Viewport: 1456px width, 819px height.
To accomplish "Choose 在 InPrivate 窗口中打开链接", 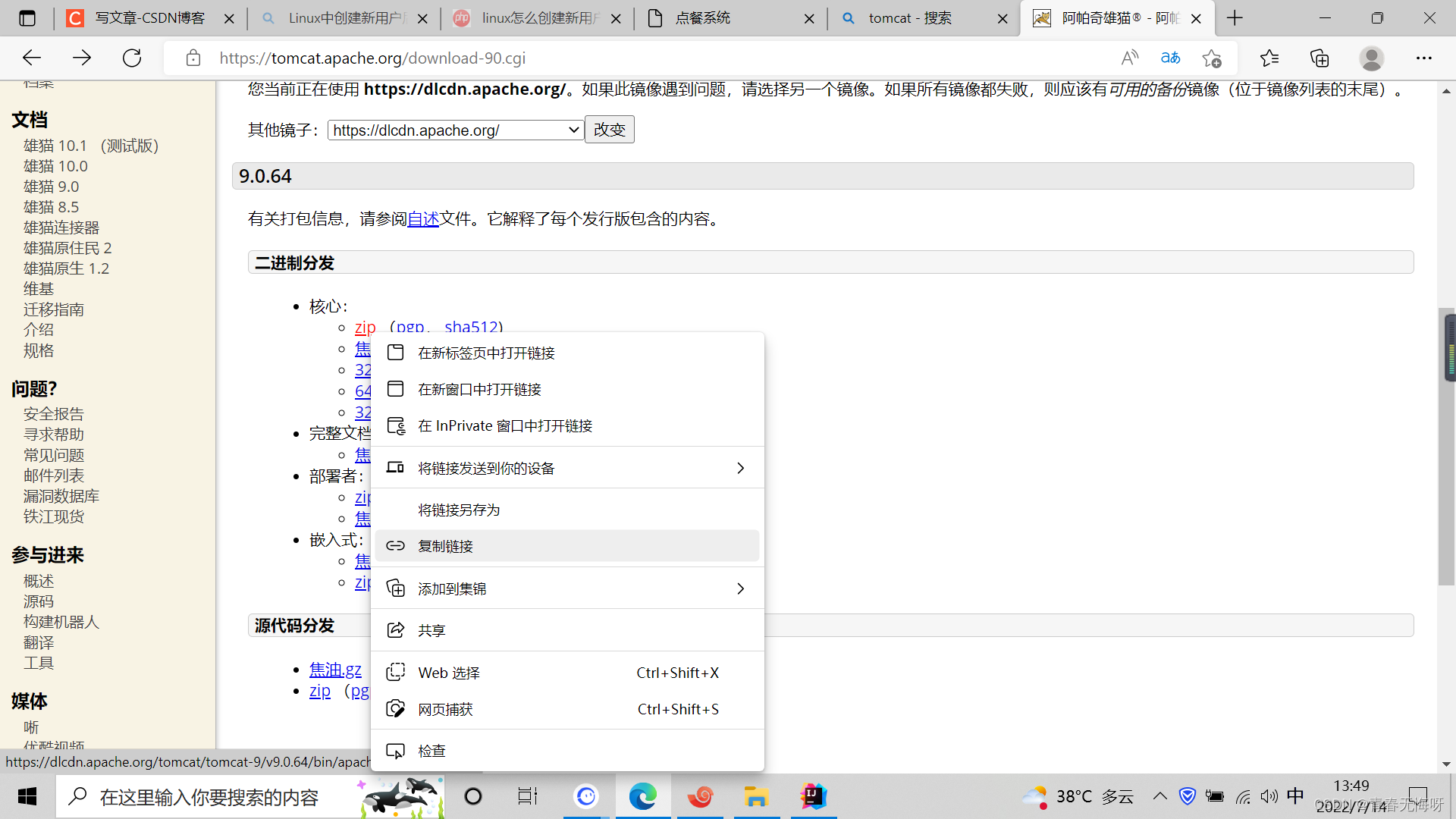I will (x=567, y=425).
